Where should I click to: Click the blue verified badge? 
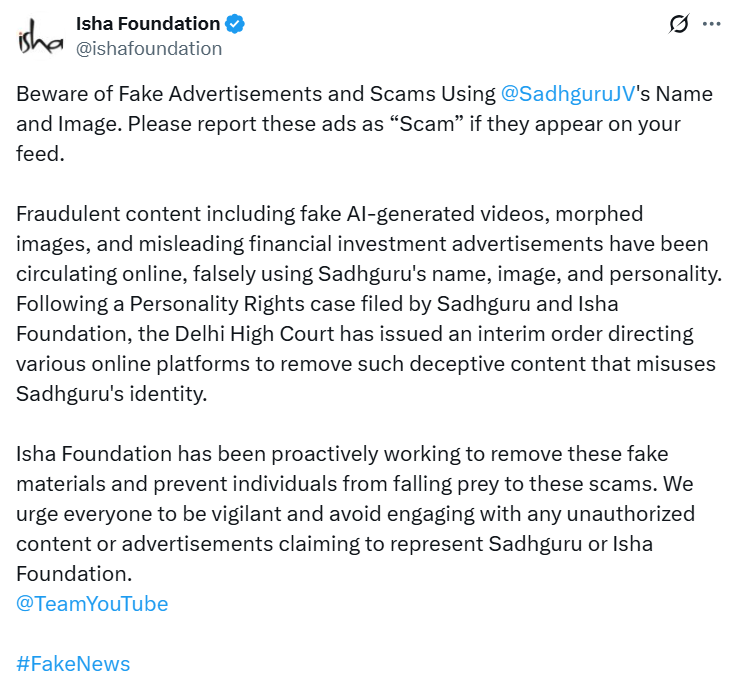pos(236,23)
